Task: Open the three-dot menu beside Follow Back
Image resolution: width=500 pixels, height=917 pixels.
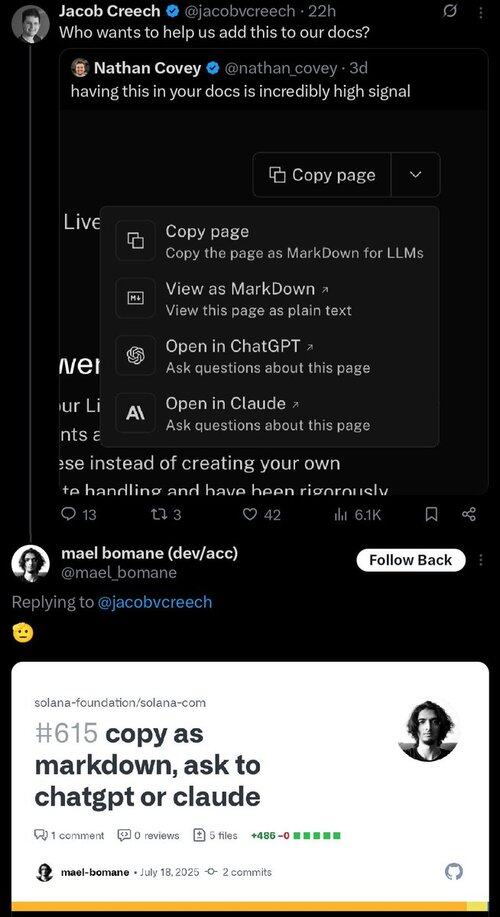Action: (x=481, y=560)
